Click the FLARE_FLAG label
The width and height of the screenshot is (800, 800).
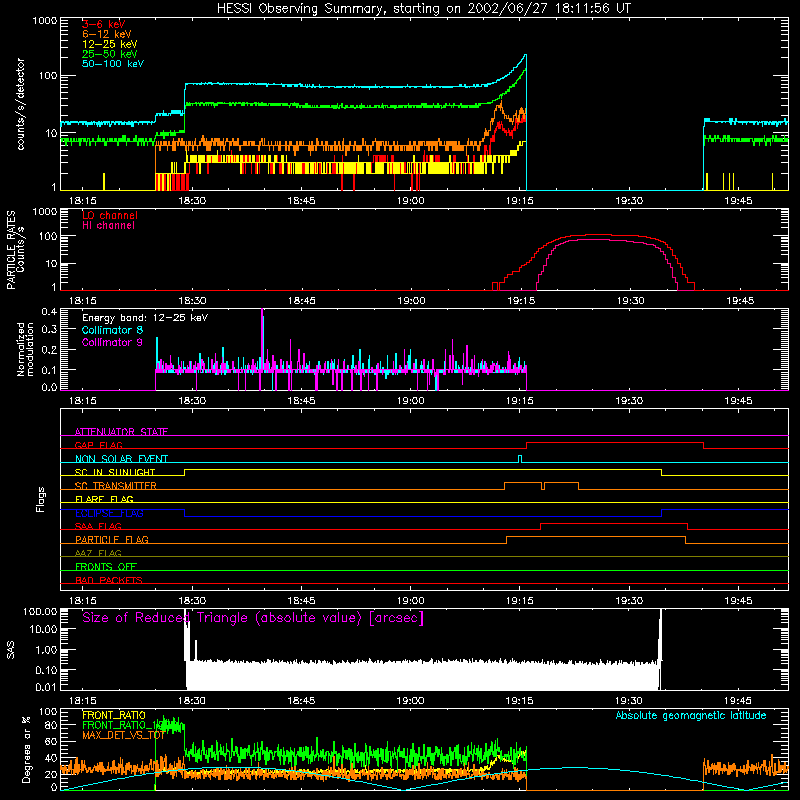pyautogui.click(x=104, y=499)
